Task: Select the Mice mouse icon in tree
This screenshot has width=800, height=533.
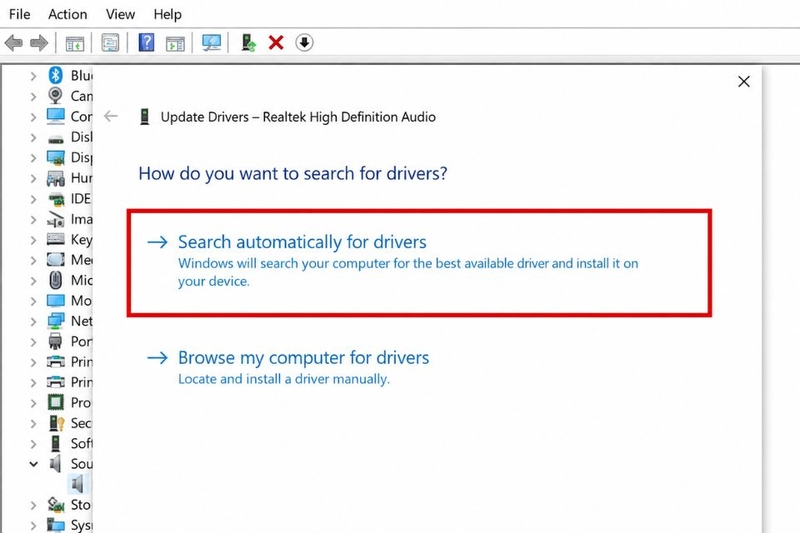Action: (x=56, y=280)
